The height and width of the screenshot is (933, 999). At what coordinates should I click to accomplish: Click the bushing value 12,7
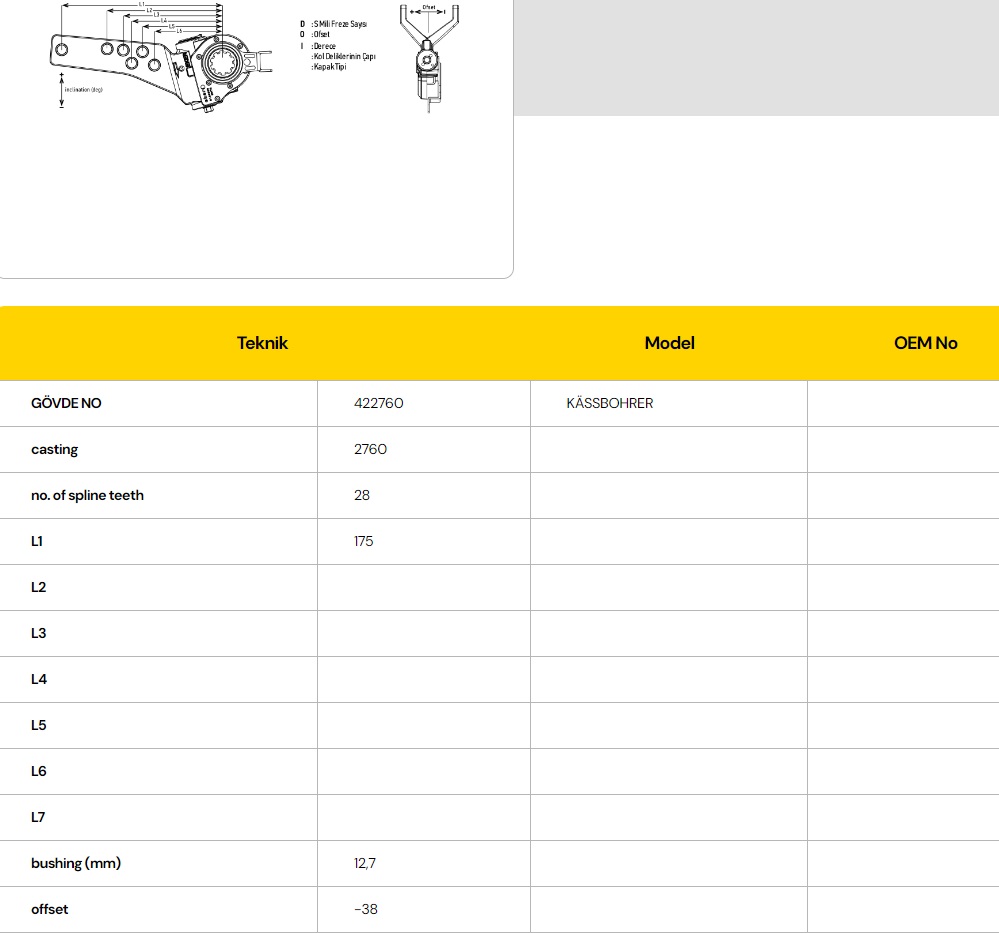[x=365, y=863]
